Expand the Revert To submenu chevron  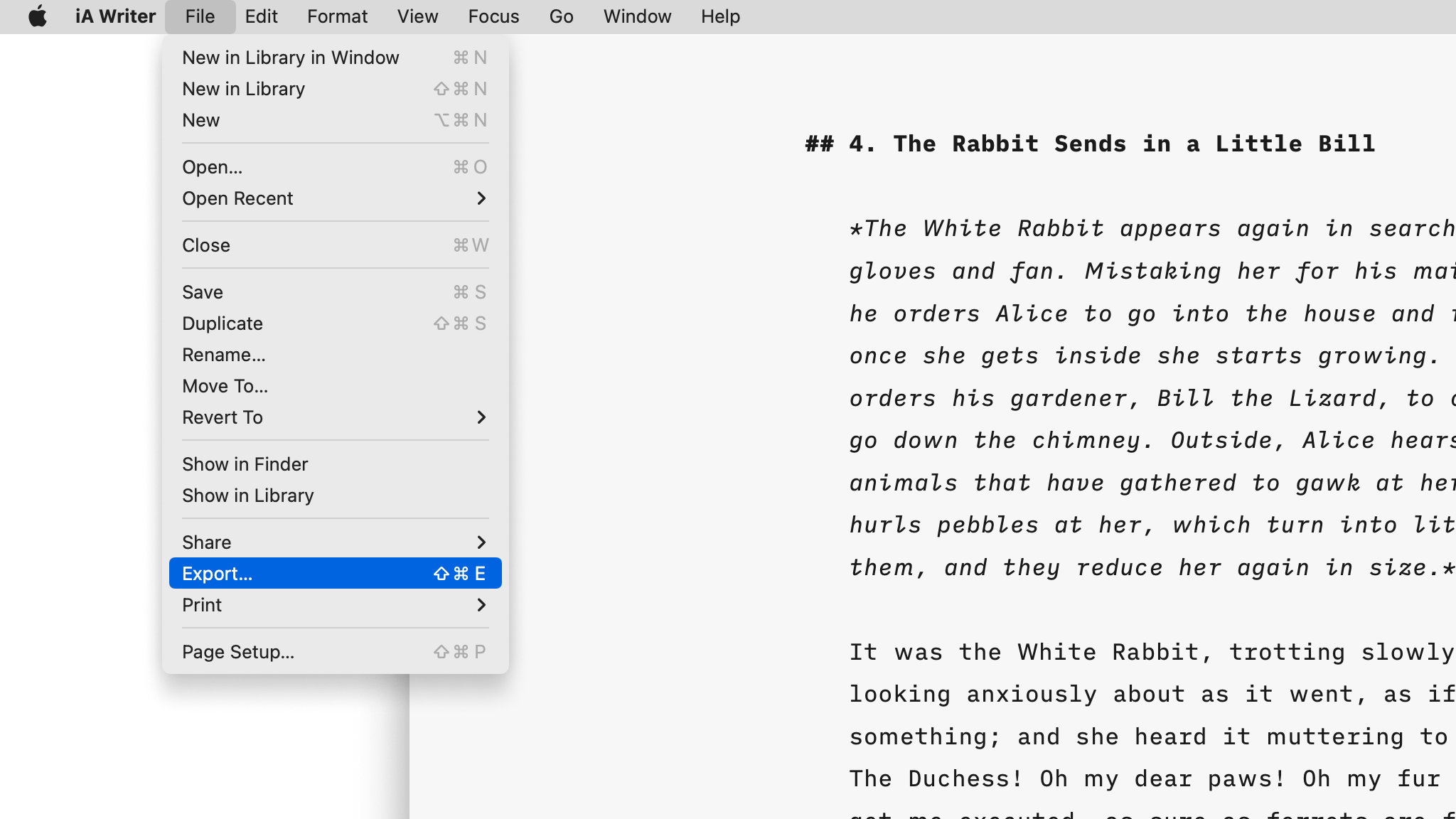pyautogui.click(x=481, y=417)
